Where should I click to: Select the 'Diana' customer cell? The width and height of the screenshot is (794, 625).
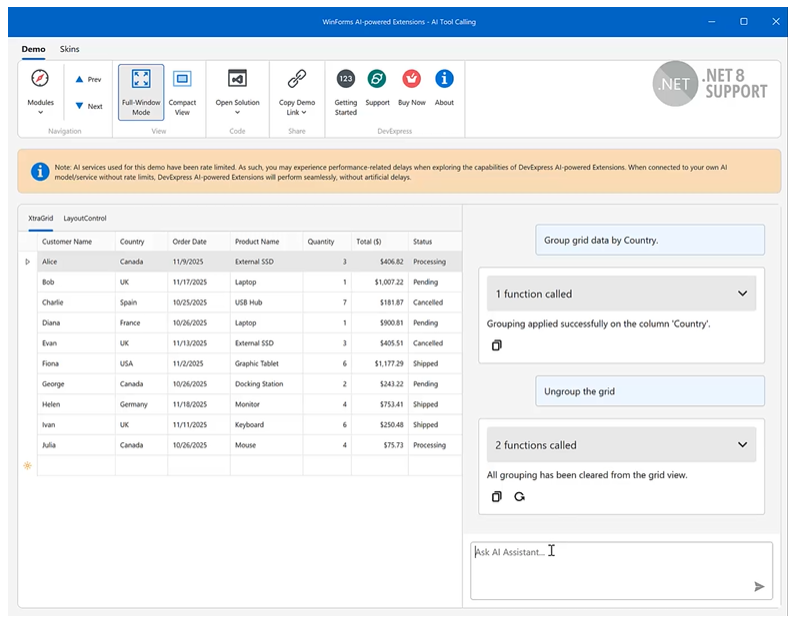76,323
